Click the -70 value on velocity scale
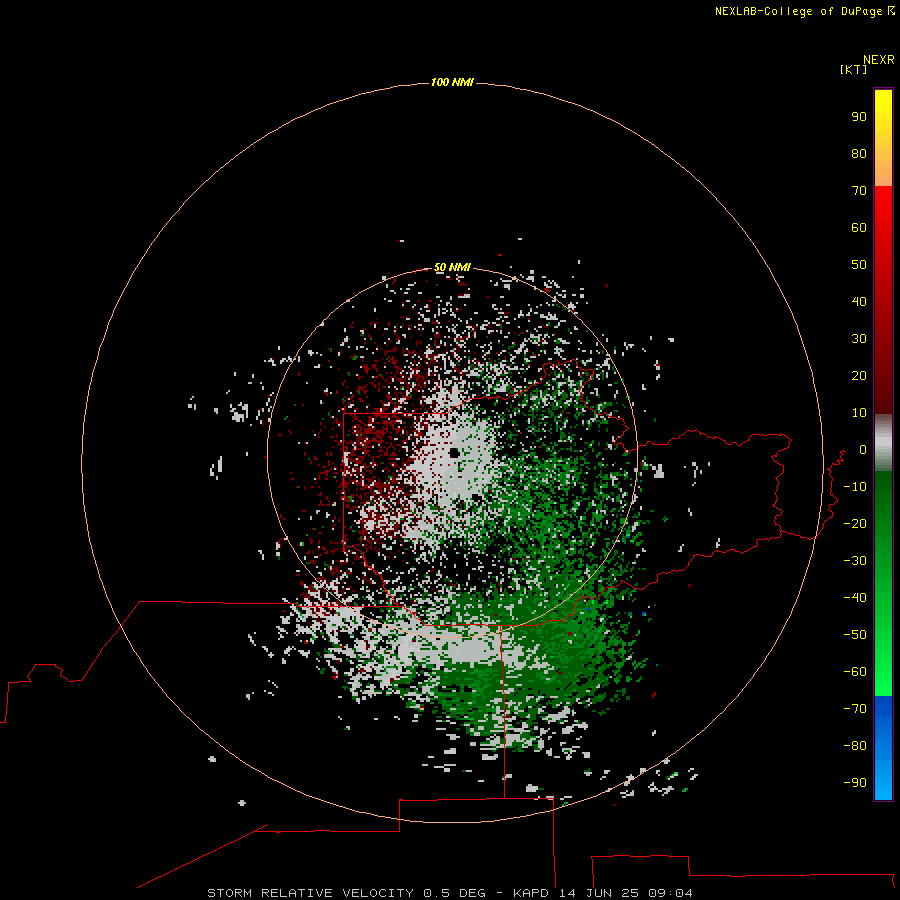900x900 pixels. (x=855, y=708)
